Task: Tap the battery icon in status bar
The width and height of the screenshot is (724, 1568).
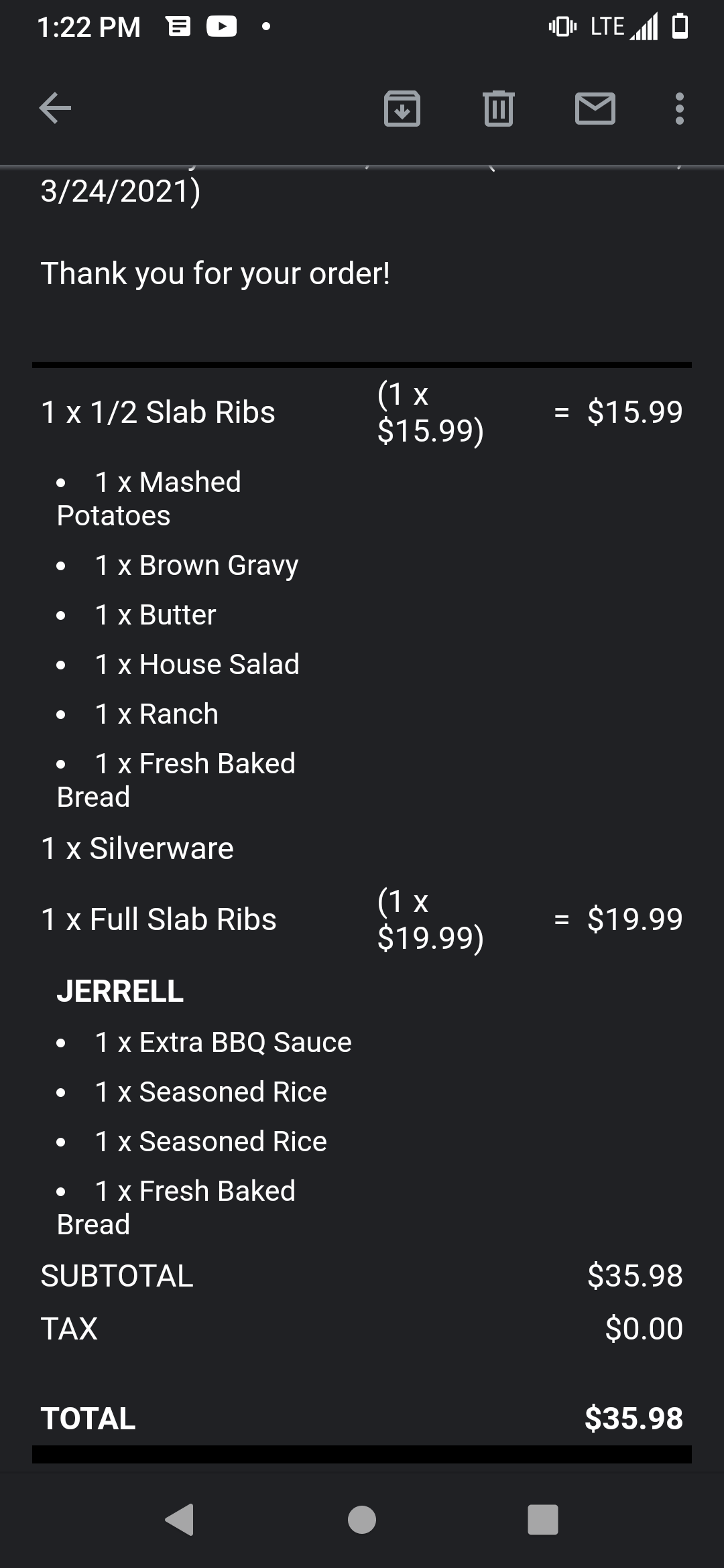Action: (x=680, y=27)
